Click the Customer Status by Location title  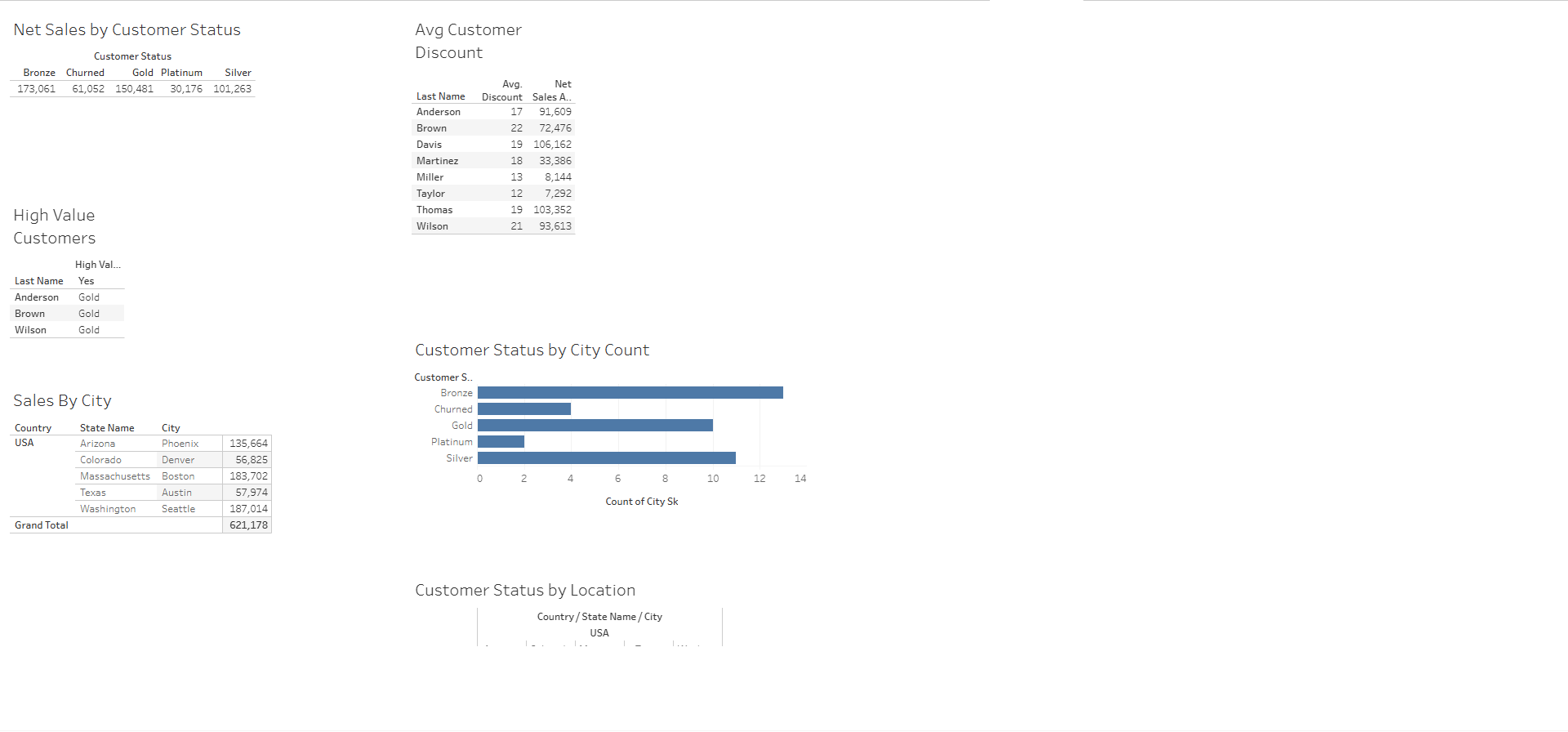(524, 591)
